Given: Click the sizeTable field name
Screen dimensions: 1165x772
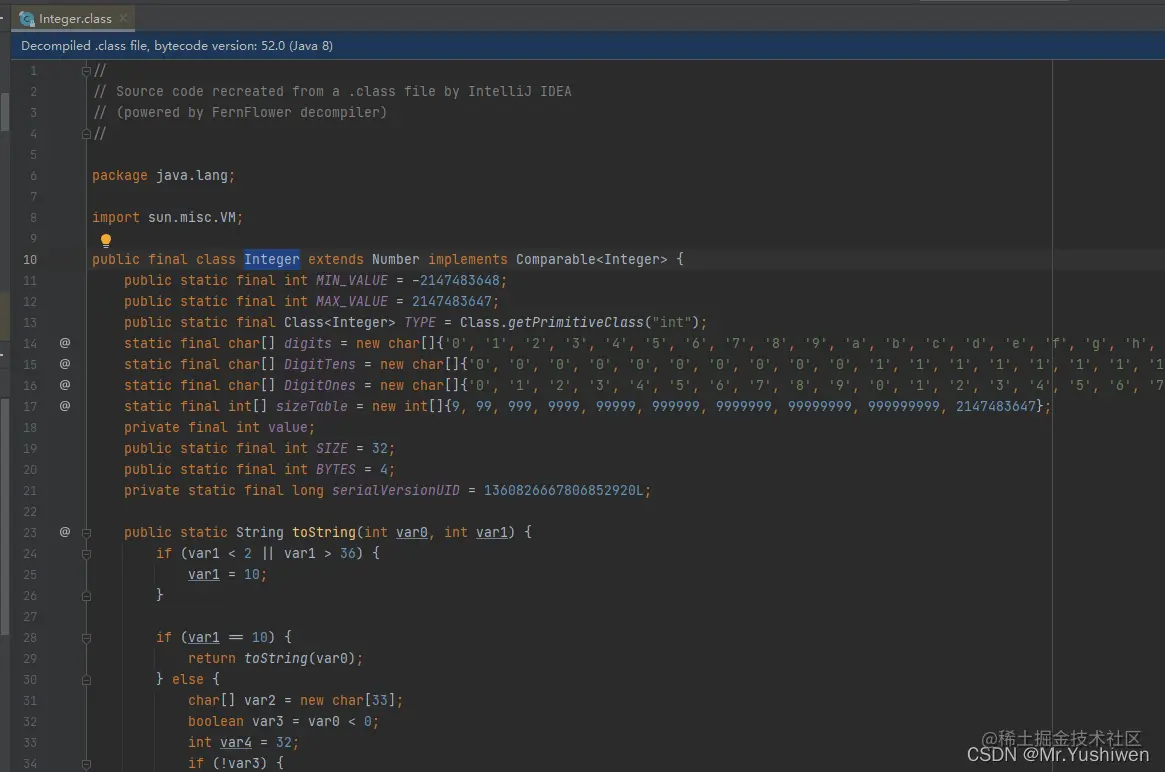Looking at the screenshot, I should coord(311,406).
